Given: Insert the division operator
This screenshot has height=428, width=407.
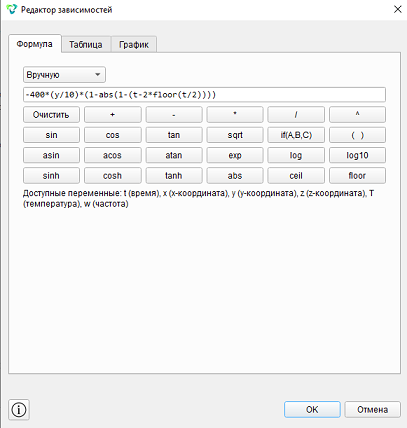Looking at the screenshot, I should click(296, 115).
